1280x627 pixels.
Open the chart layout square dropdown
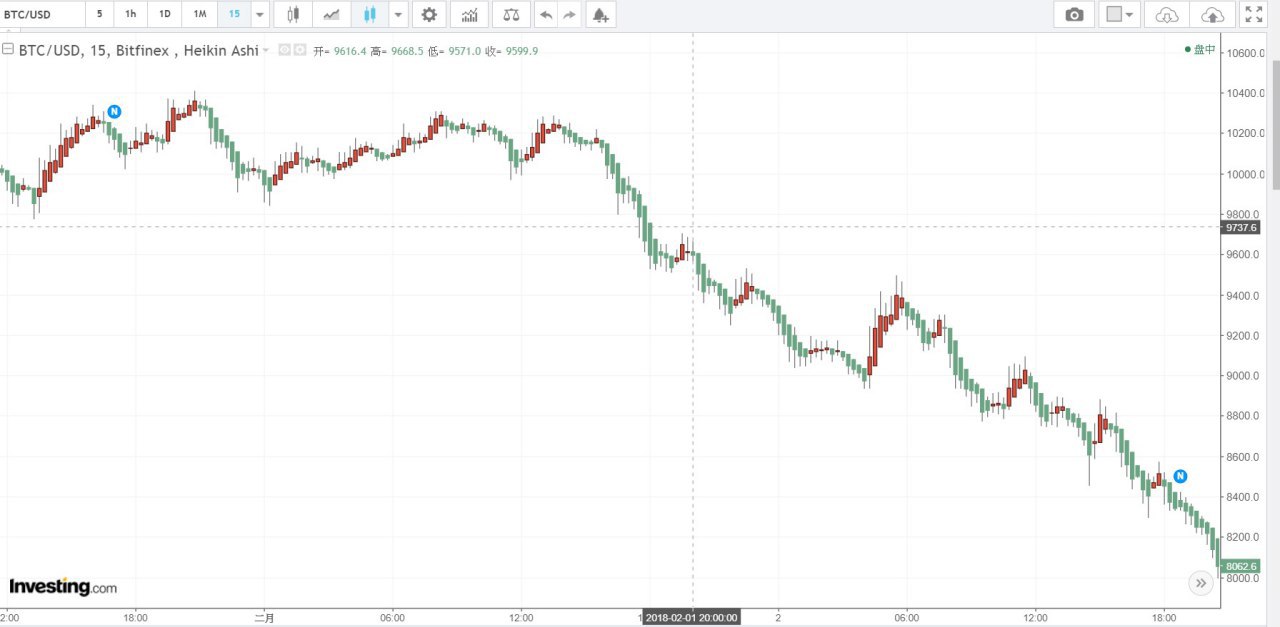[x=1119, y=15]
